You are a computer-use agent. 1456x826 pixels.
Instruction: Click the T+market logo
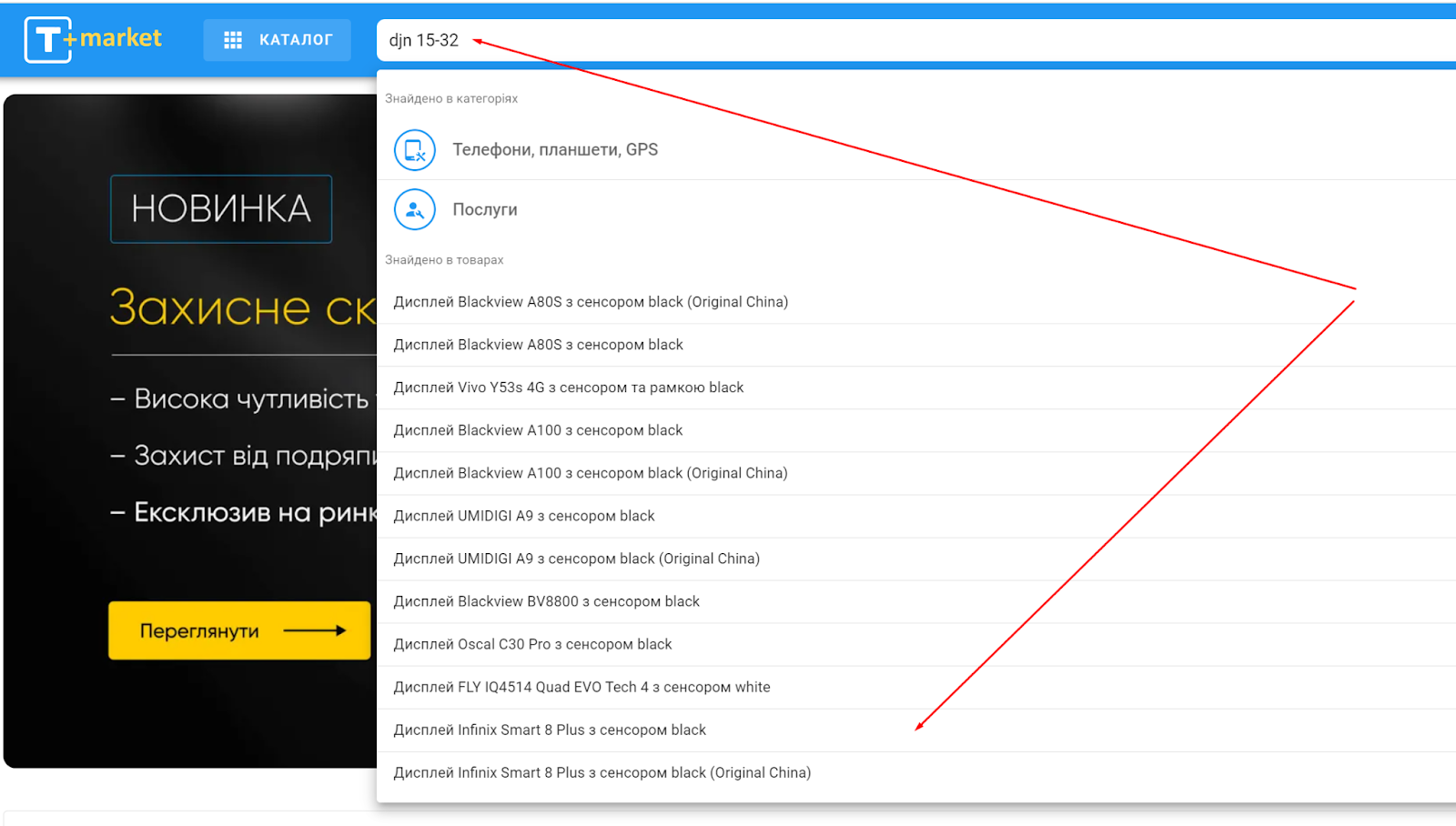point(93,39)
